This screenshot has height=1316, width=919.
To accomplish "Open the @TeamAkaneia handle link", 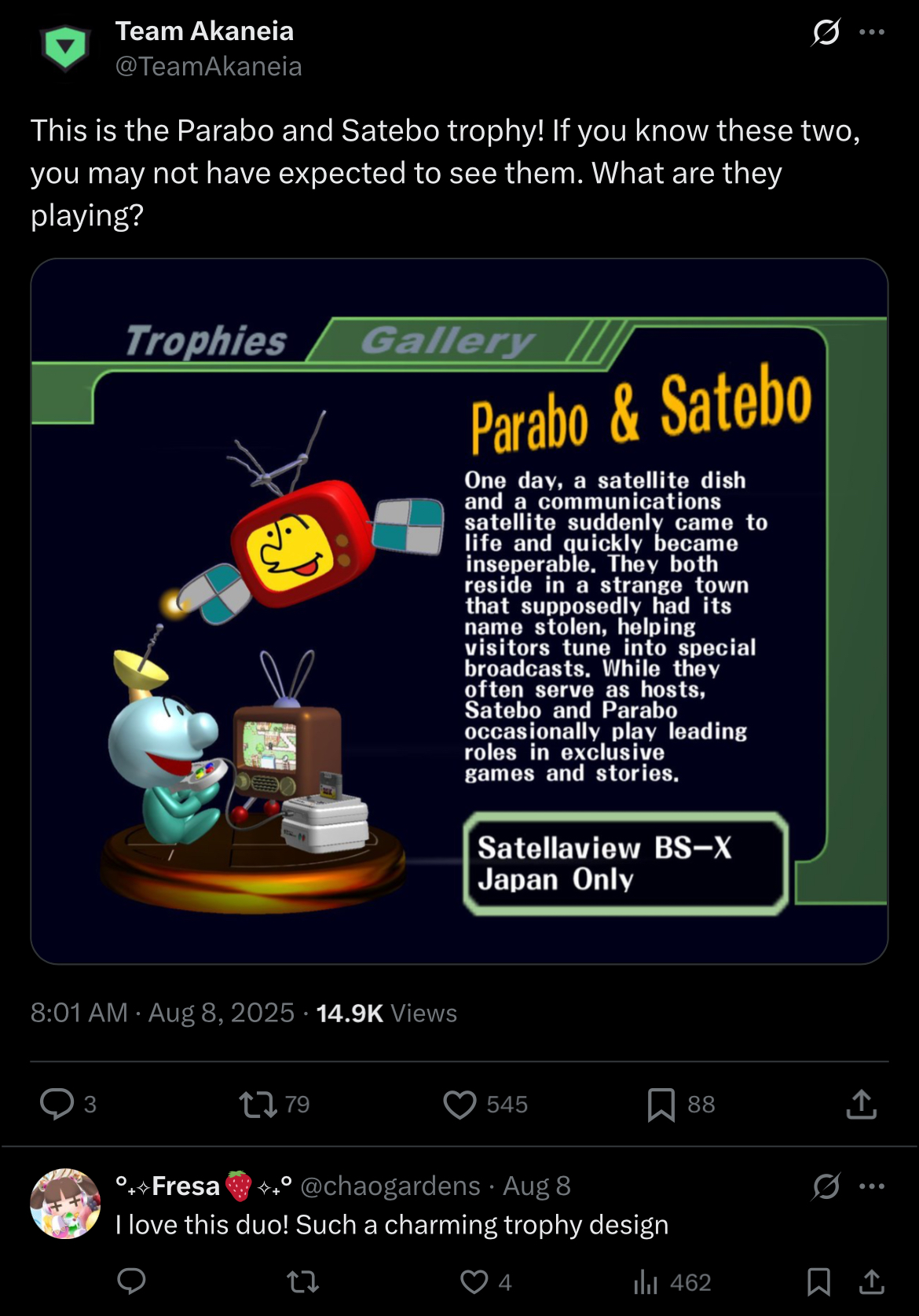I will point(209,66).
